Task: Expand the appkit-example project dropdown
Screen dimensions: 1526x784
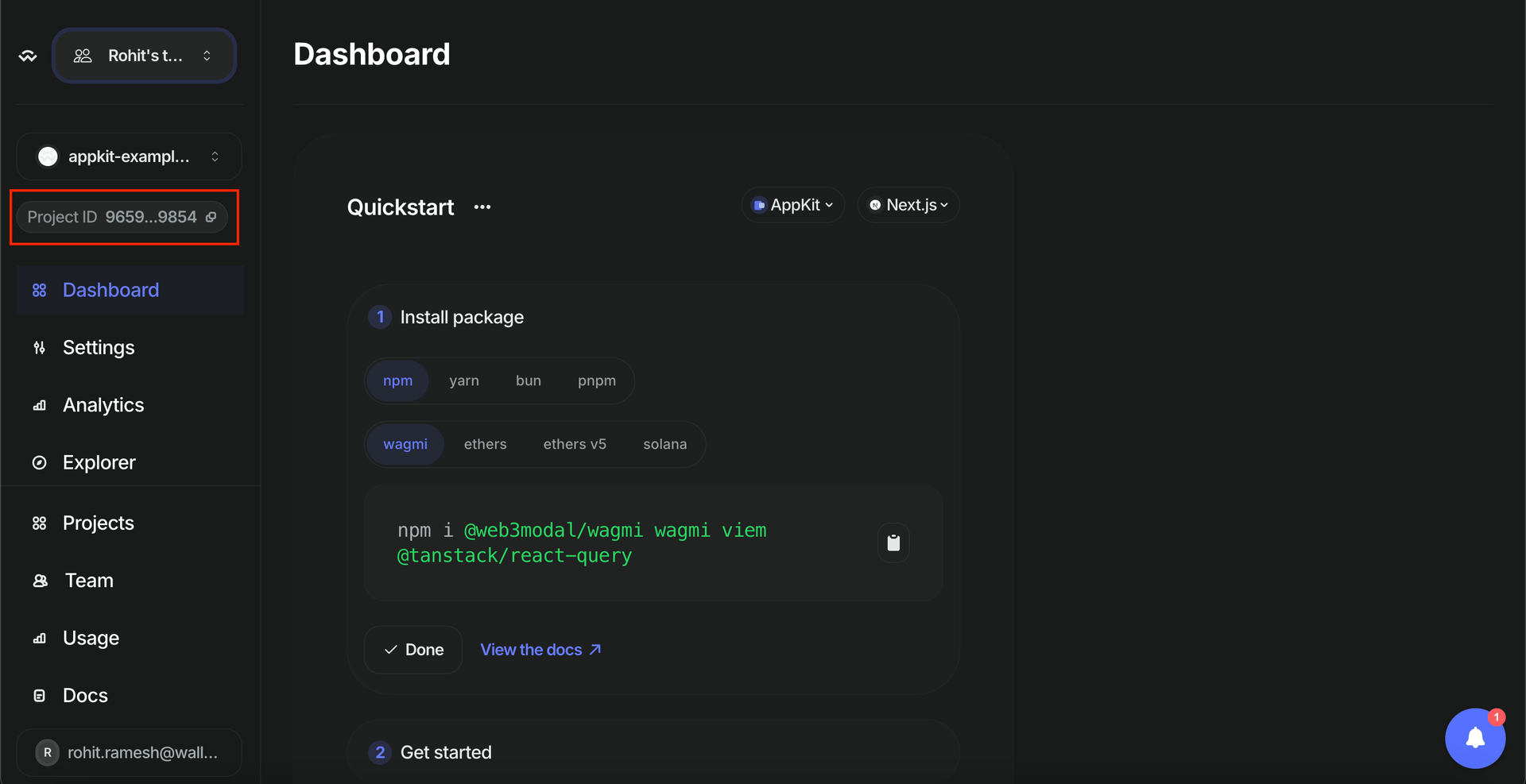Action: (x=129, y=156)
